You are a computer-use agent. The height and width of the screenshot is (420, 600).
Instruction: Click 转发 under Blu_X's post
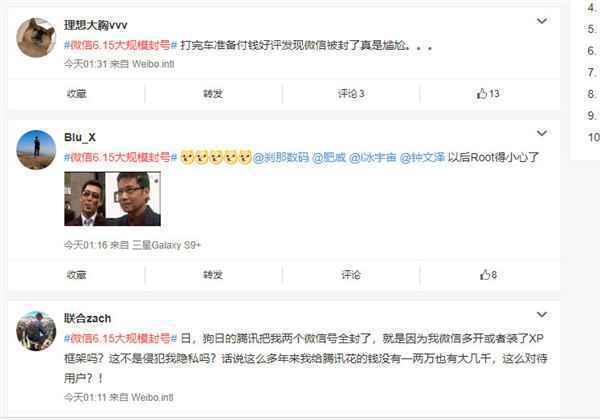(x=213, y=275)
